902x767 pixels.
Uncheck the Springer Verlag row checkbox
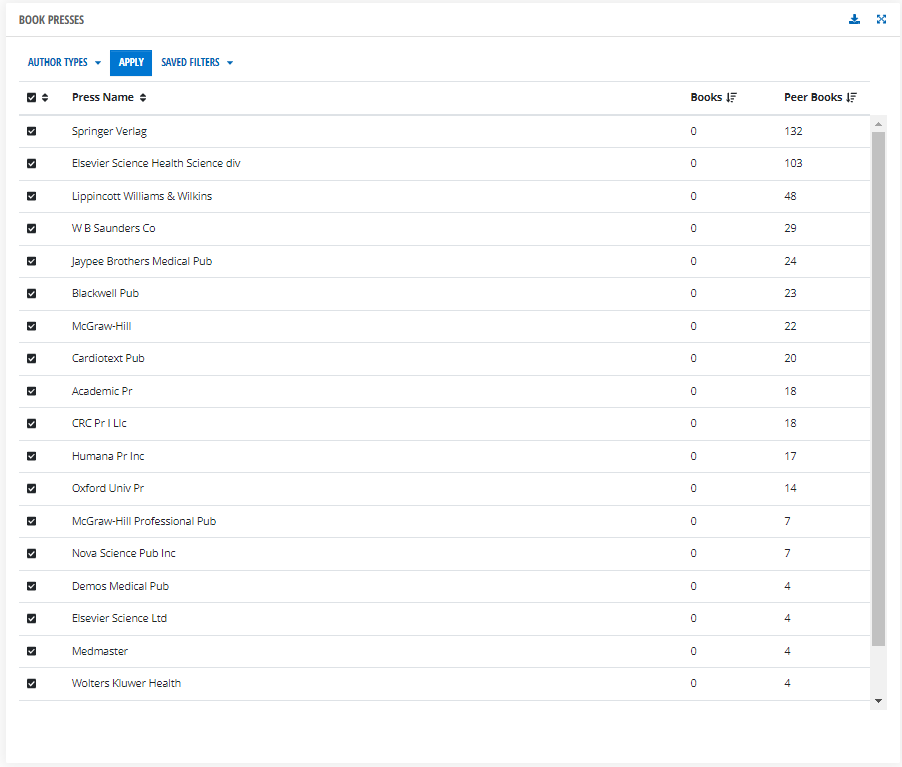32,131
